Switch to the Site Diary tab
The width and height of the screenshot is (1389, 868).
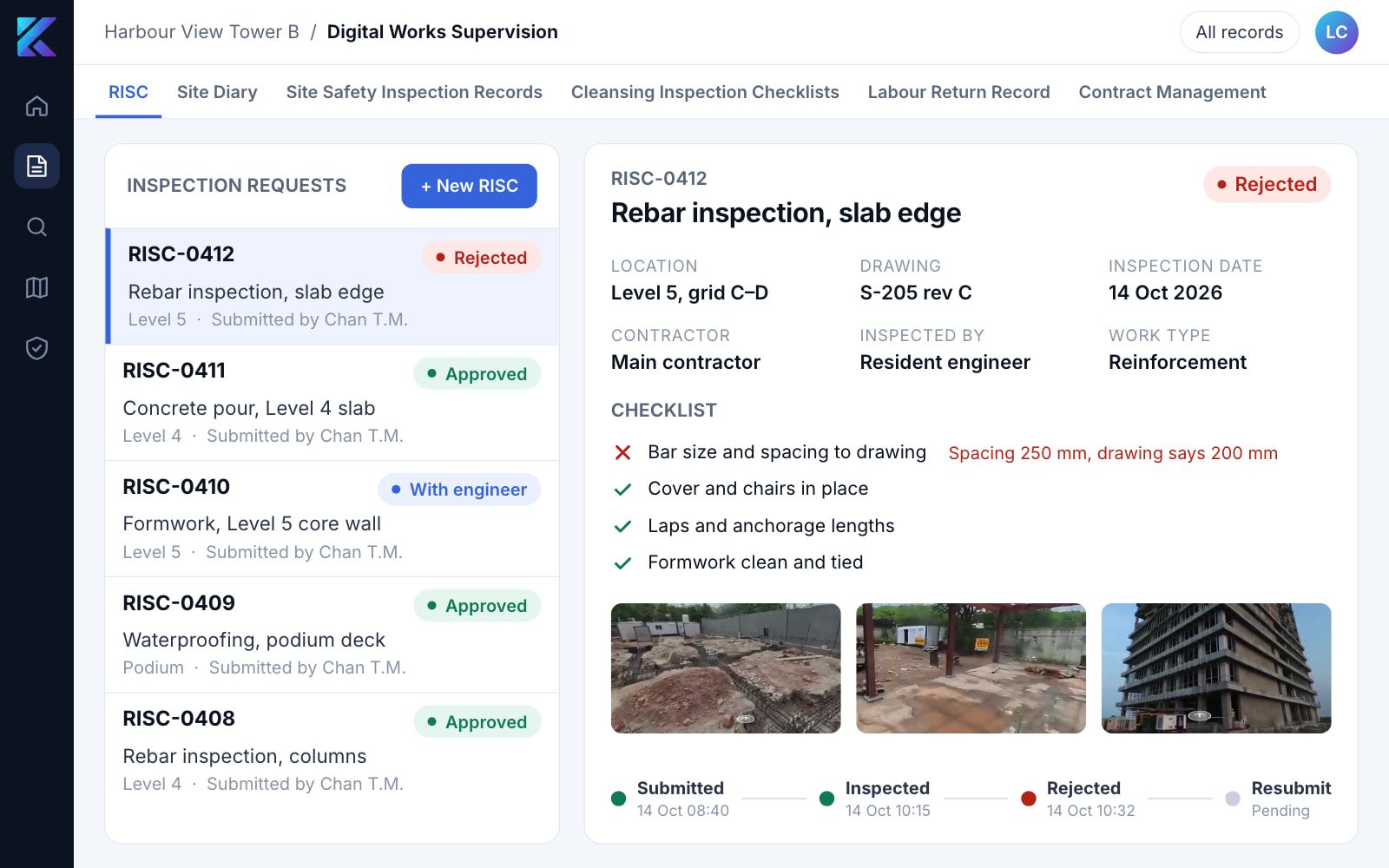(217, 92)
